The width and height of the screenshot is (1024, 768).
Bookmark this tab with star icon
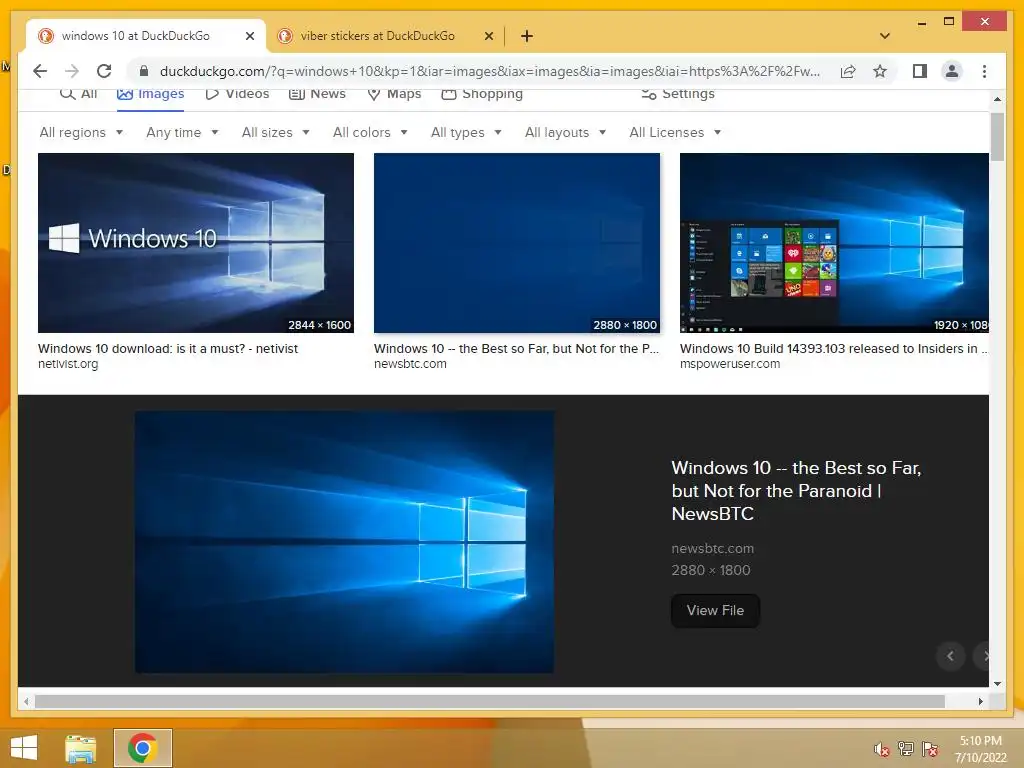(880, 71)
